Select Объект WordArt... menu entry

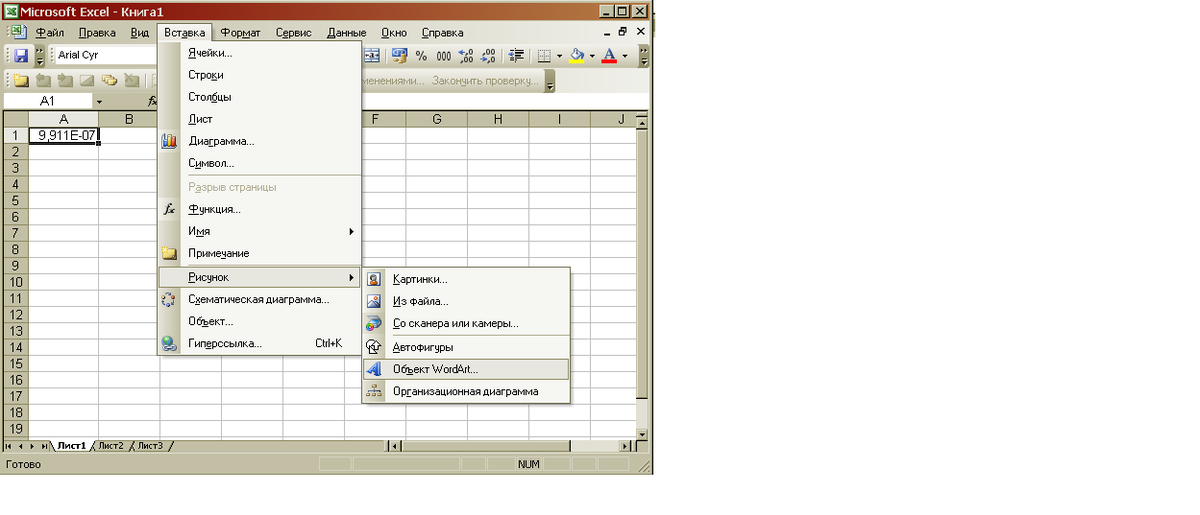(465, 369)
